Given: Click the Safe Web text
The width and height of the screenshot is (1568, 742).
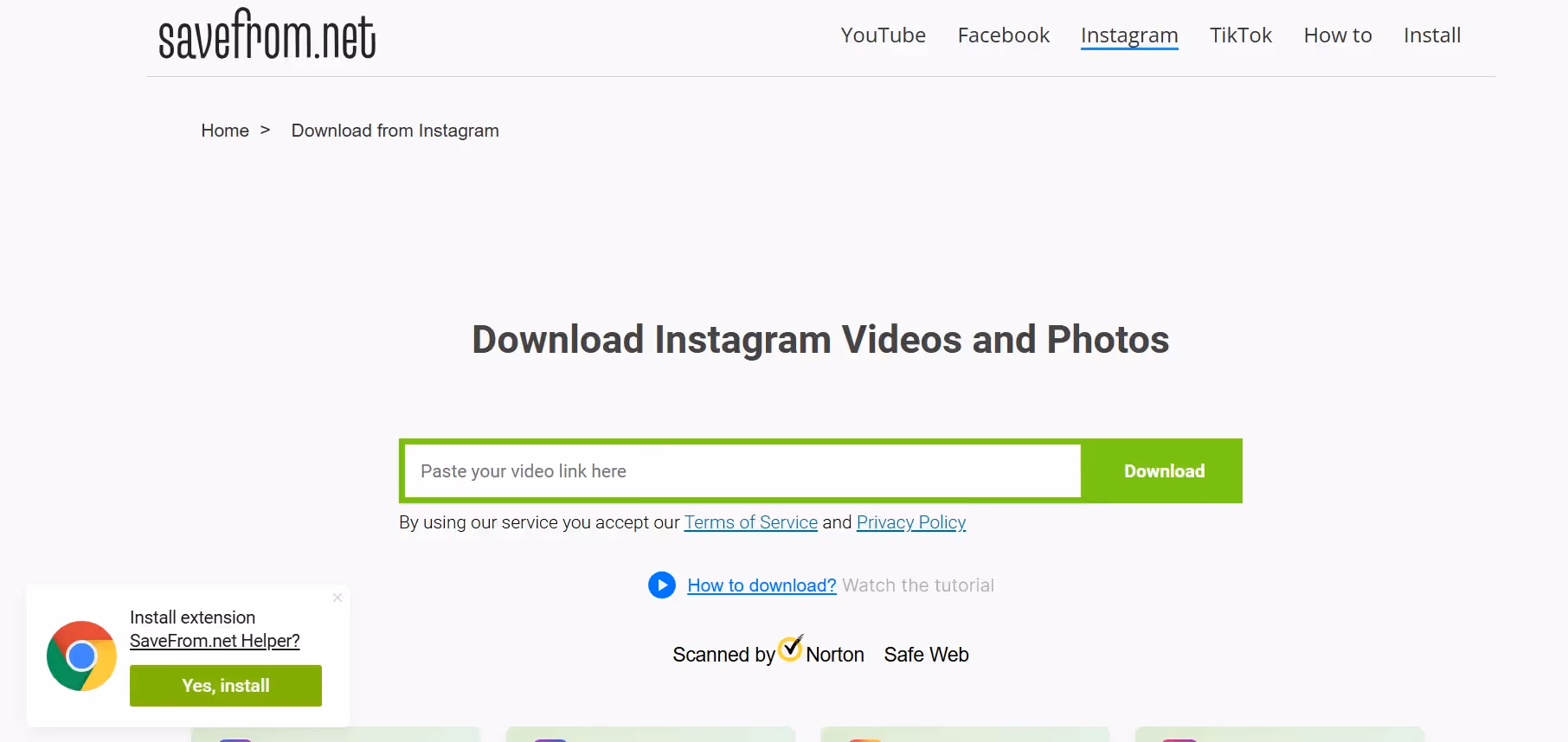Looking at the screenshot, I should point(926,655).
